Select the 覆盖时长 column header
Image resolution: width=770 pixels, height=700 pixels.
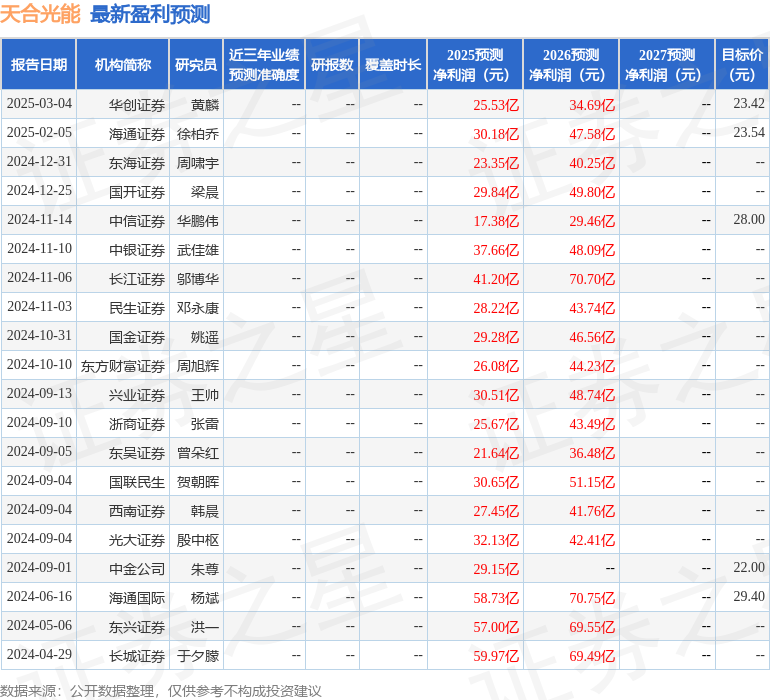click(x=393, y=64)
